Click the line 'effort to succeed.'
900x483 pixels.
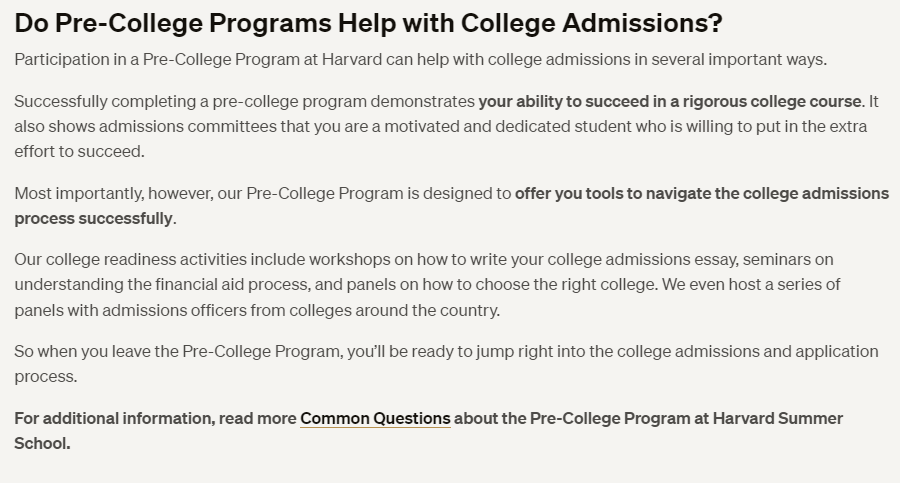click(79, 151)
